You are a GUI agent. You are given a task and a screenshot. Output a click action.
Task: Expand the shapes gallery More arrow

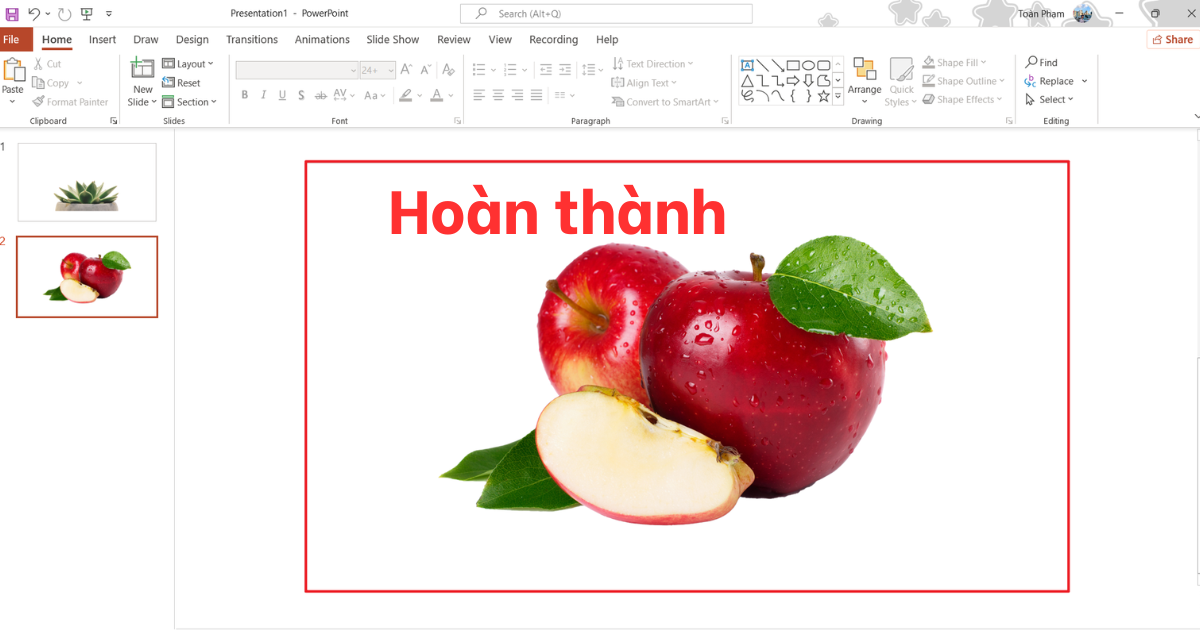(x=838, y=96)
